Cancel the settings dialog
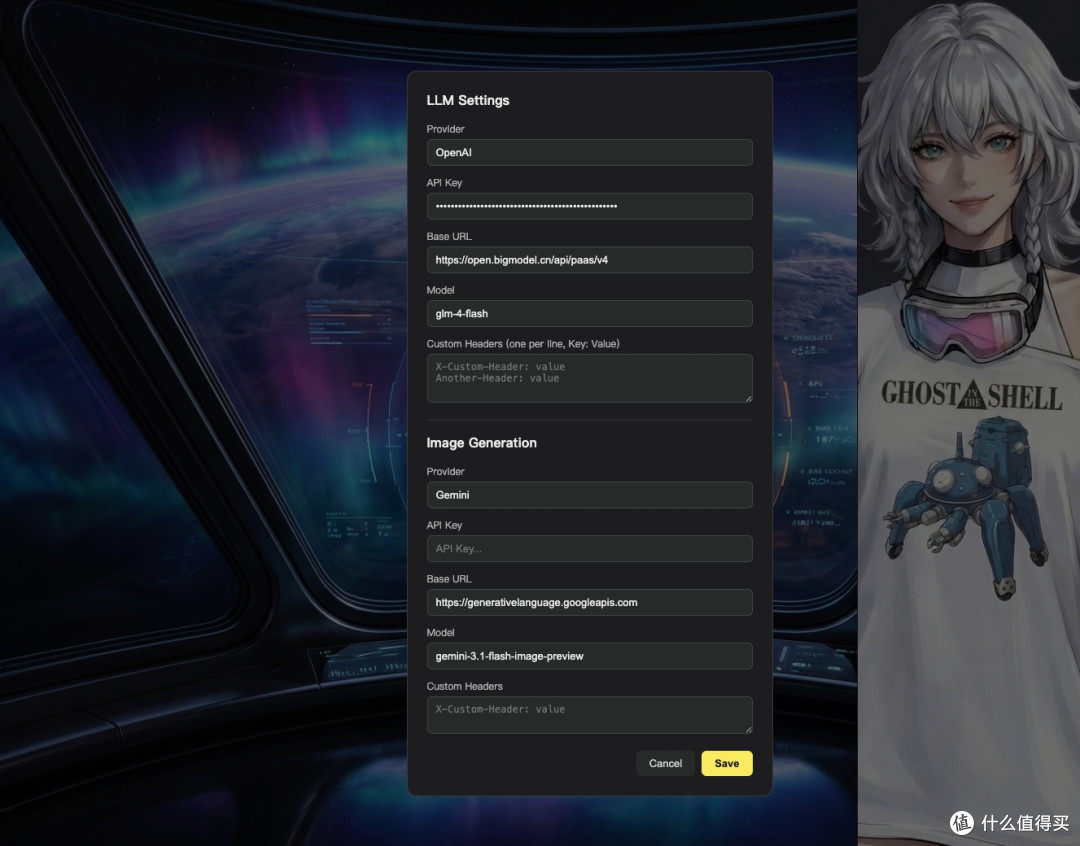The height and width of the screenshot is (846, 1080). pyautogui.click(x=665, y=763)
